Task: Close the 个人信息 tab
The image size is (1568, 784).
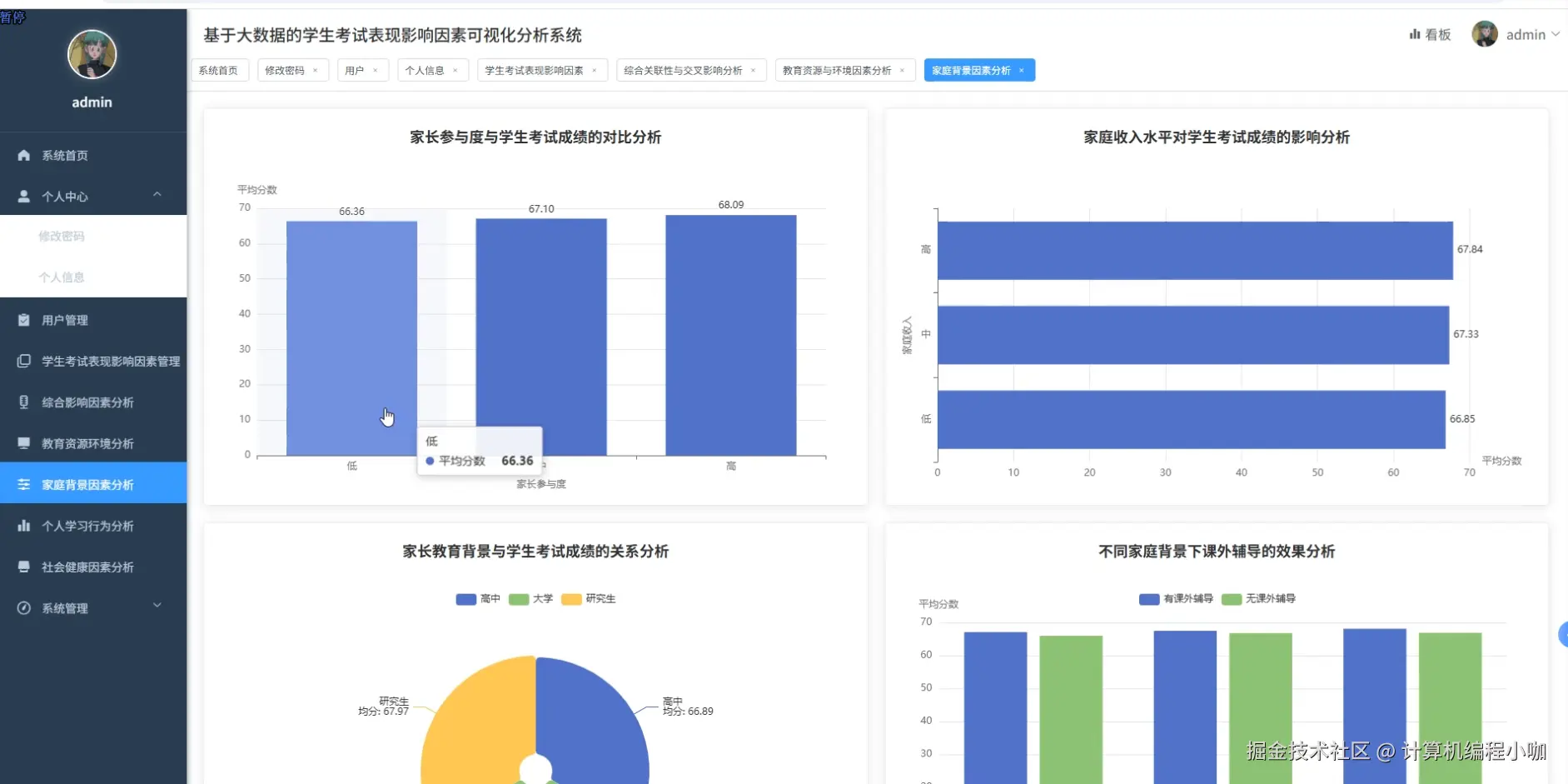Action: [x=455, y=71]
